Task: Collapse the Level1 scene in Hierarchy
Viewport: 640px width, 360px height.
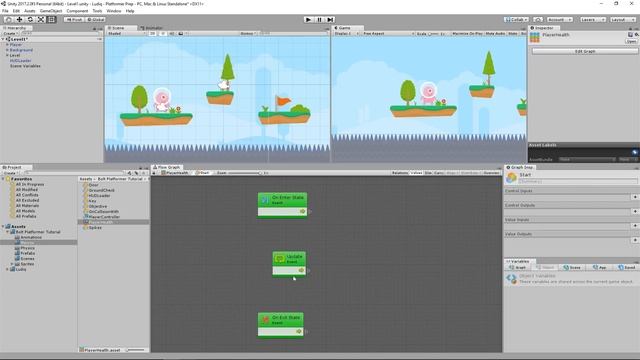Action: pos(3,39)
